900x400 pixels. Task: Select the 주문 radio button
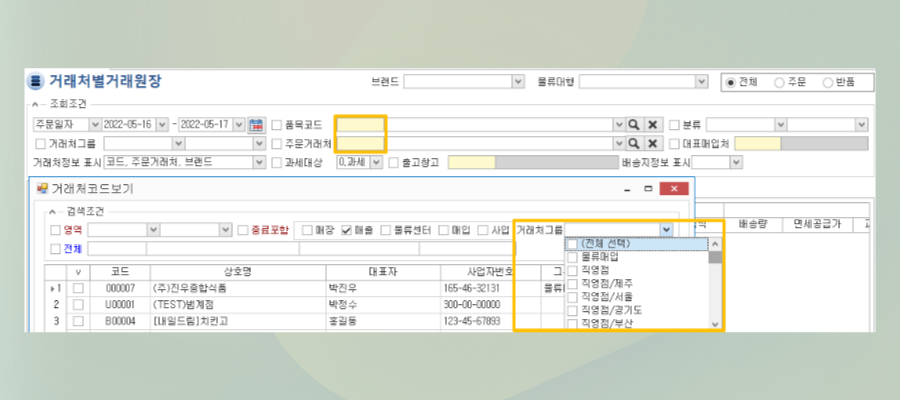click(x=779, y=82)
